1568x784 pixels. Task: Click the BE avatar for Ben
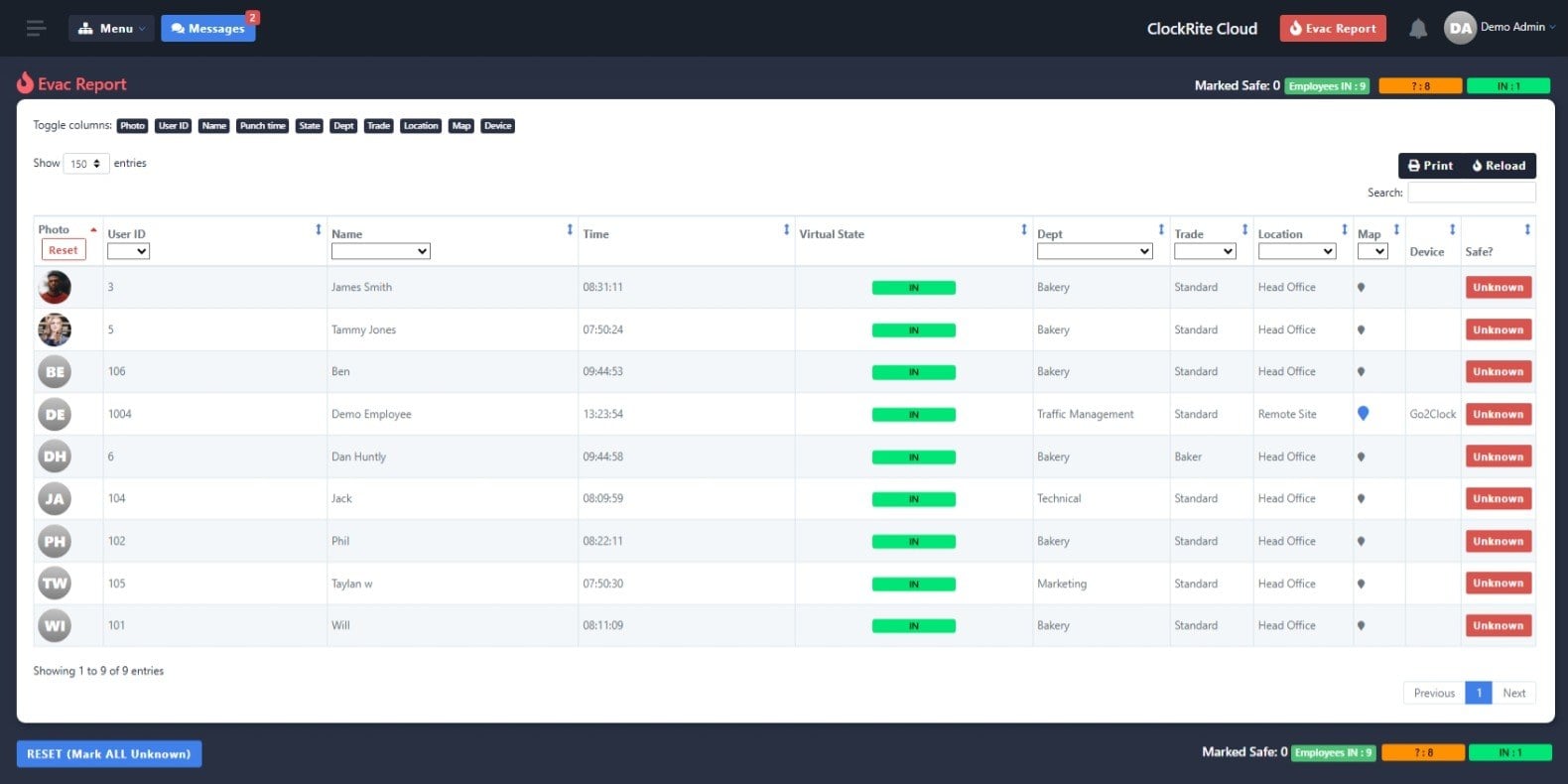coord(55,372)
